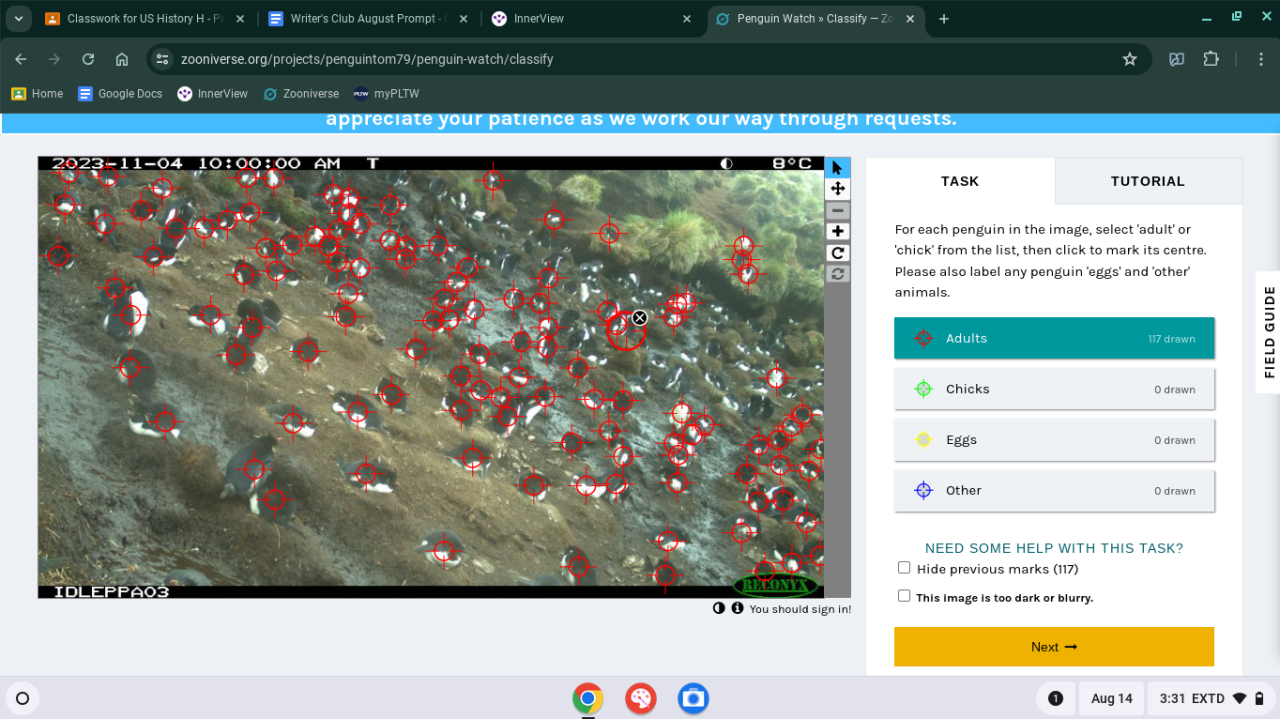
Task: Click the zooniverse.org address bar
Action: click(640, 59)
